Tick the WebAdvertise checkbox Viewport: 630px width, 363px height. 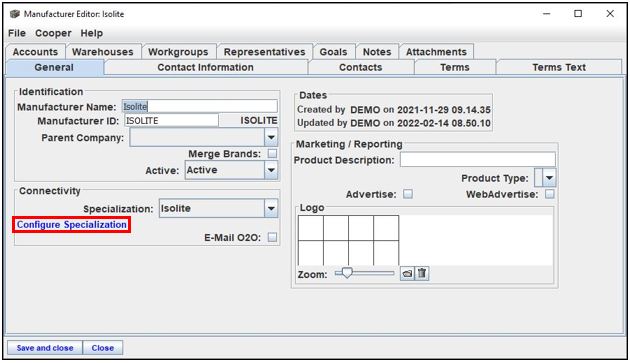550,194
